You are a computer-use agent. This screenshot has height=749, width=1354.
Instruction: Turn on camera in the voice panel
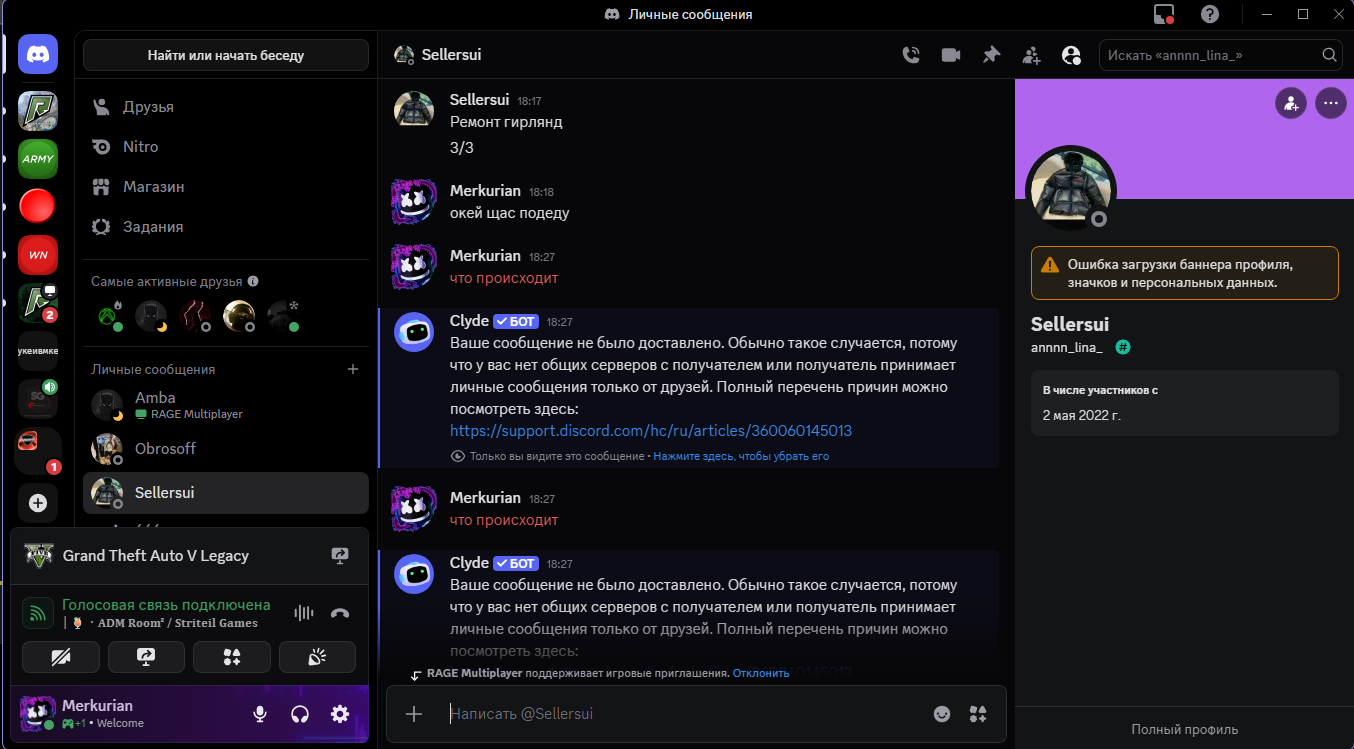point(61,657)
